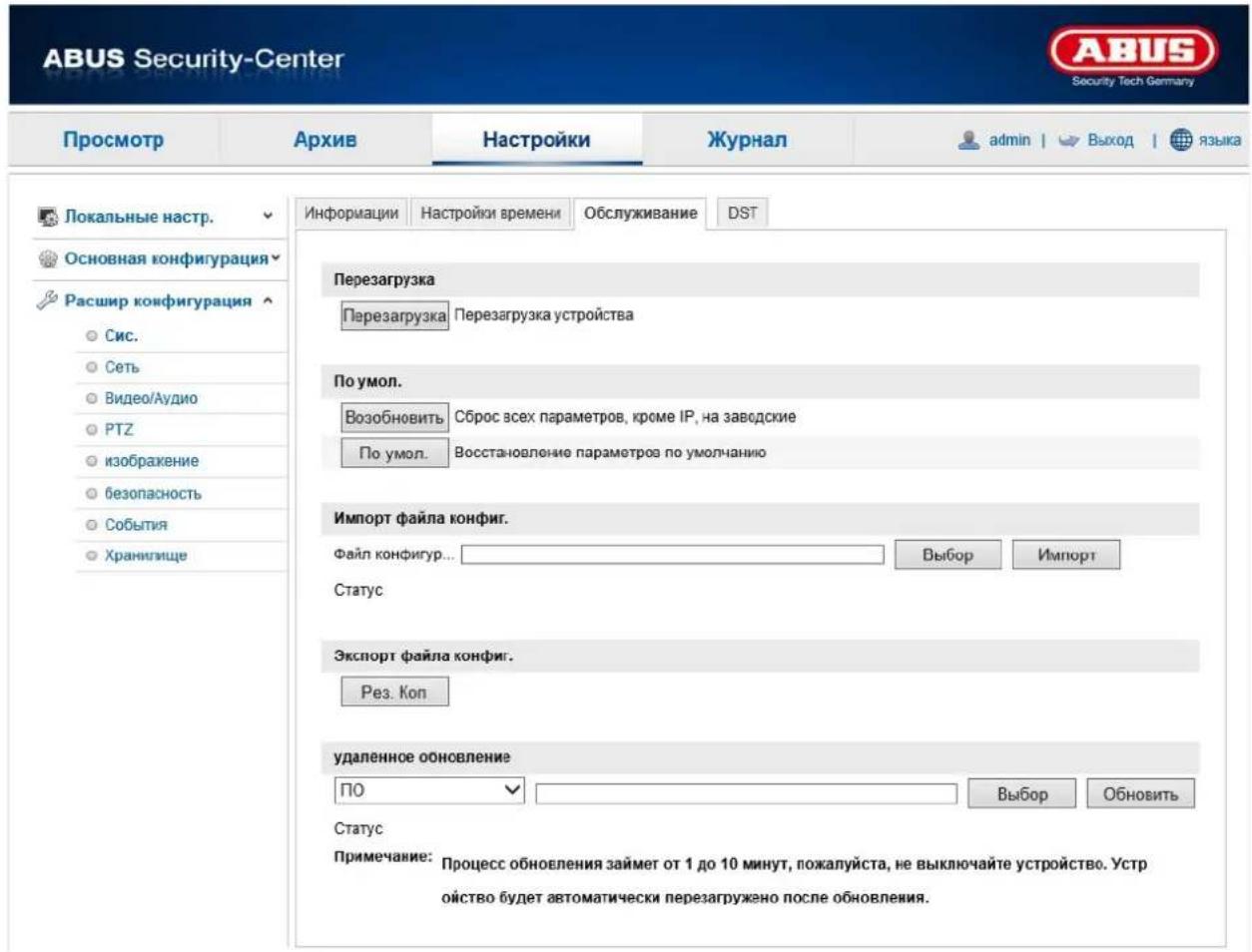Click the Файл конфигур... path input field
Viewport: 1252px width, 952px height.
[672, 555]
